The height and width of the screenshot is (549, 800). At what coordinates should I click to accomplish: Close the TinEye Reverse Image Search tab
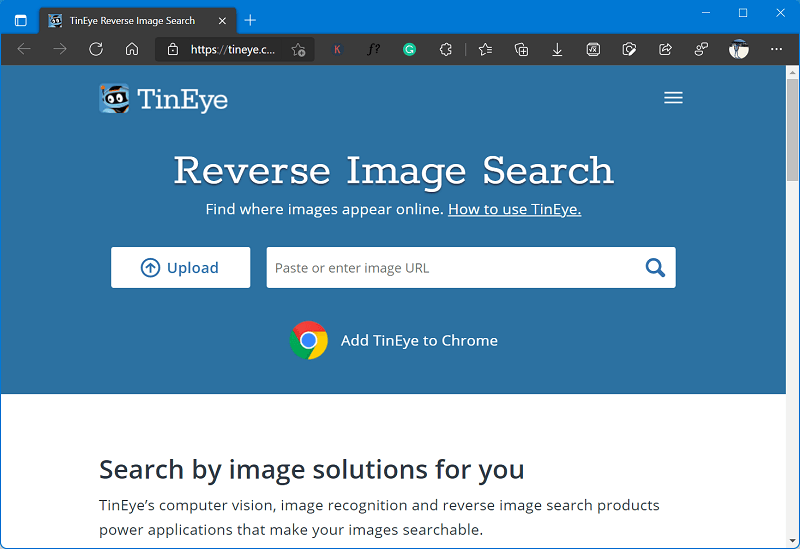(x=222, y=21)
